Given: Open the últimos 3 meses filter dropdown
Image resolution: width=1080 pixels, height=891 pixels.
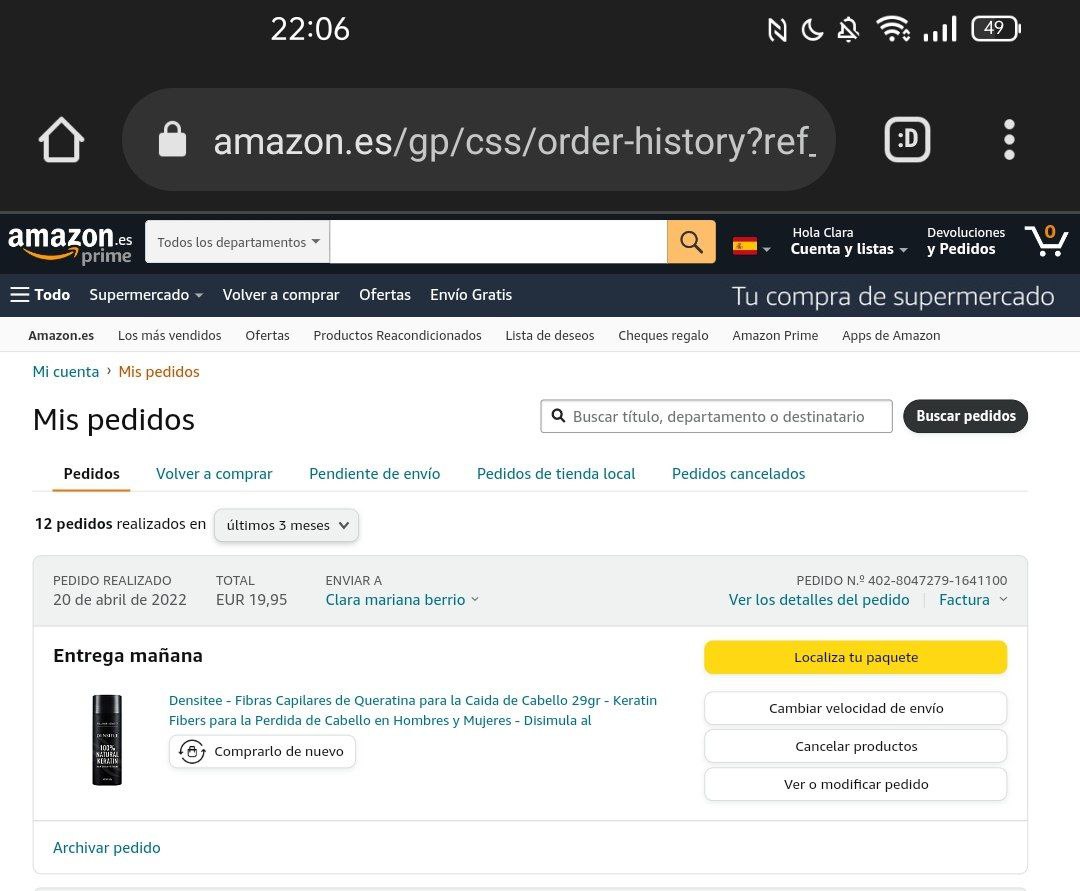Looking at the screenshot, I should pos(287,525).
